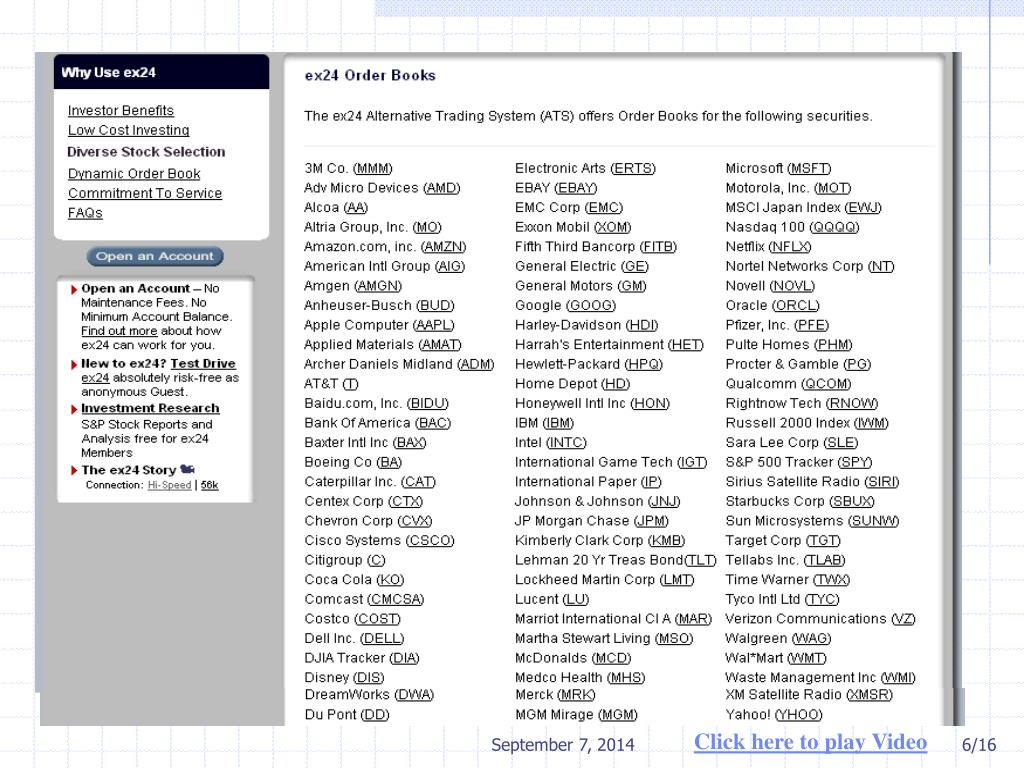Image resolution: width=1024 pixels, height=768 pixels.
Task: Open the SIRI ticker link
Action: point(882,482)
